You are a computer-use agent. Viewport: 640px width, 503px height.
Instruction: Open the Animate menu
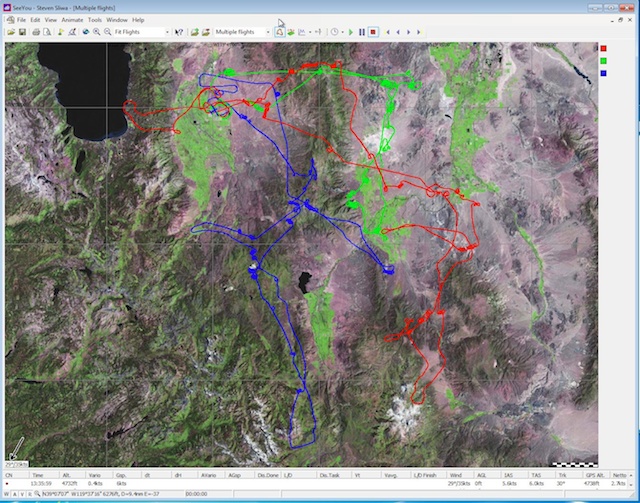click(x=73, y=20)
